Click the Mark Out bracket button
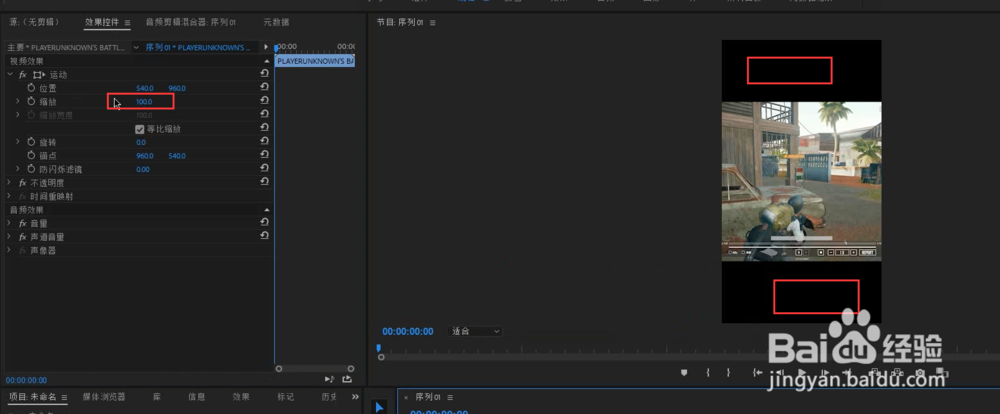The width and height of the screenshot is (1000, 414). pyautogui.click(x=728, y=373)
